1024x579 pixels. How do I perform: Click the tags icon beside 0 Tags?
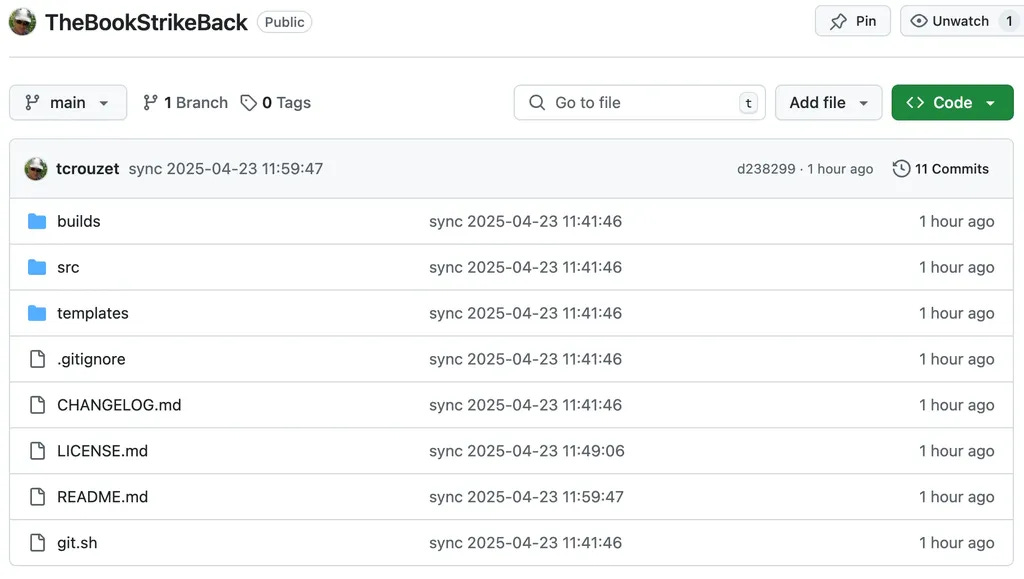[x=247, y=102]
